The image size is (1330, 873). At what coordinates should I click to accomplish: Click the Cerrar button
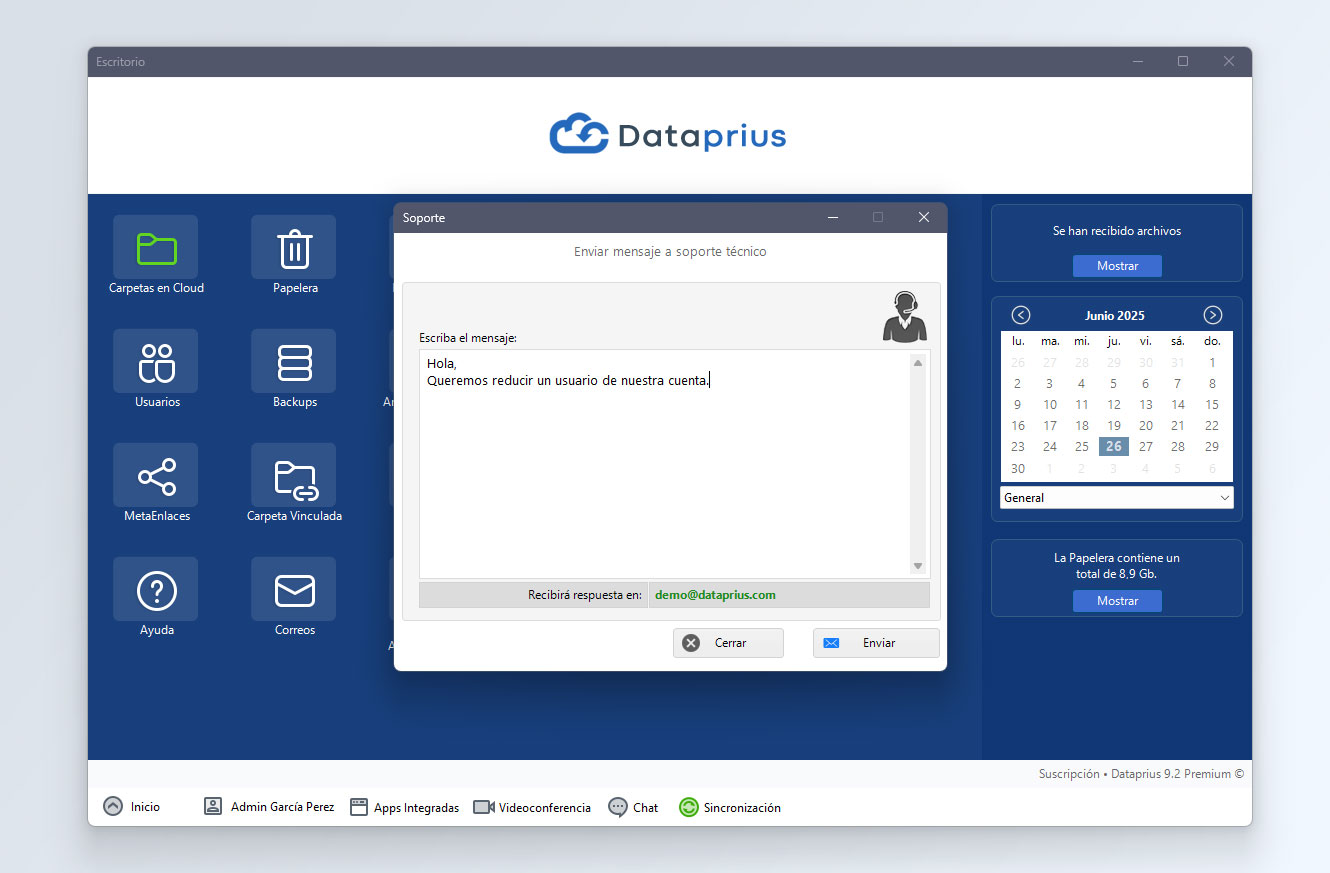click(728, 643)
